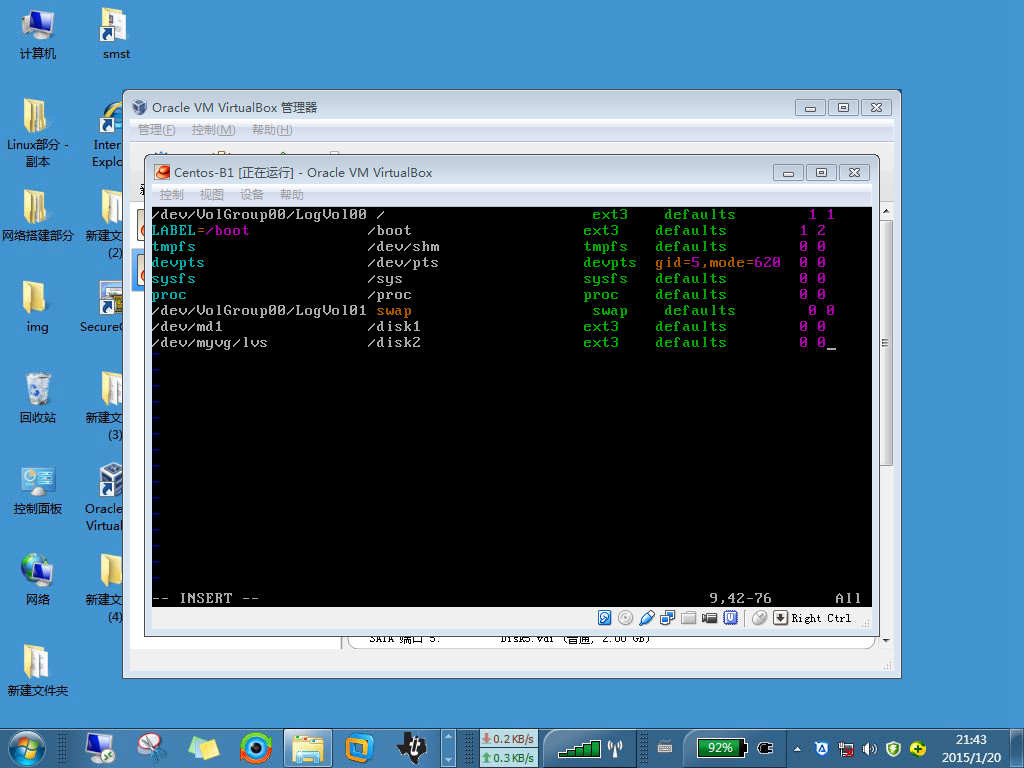1024x768 pixels.
Task: Open the 新建文件夹 folder on the desktop
Action: click(37, 671)
